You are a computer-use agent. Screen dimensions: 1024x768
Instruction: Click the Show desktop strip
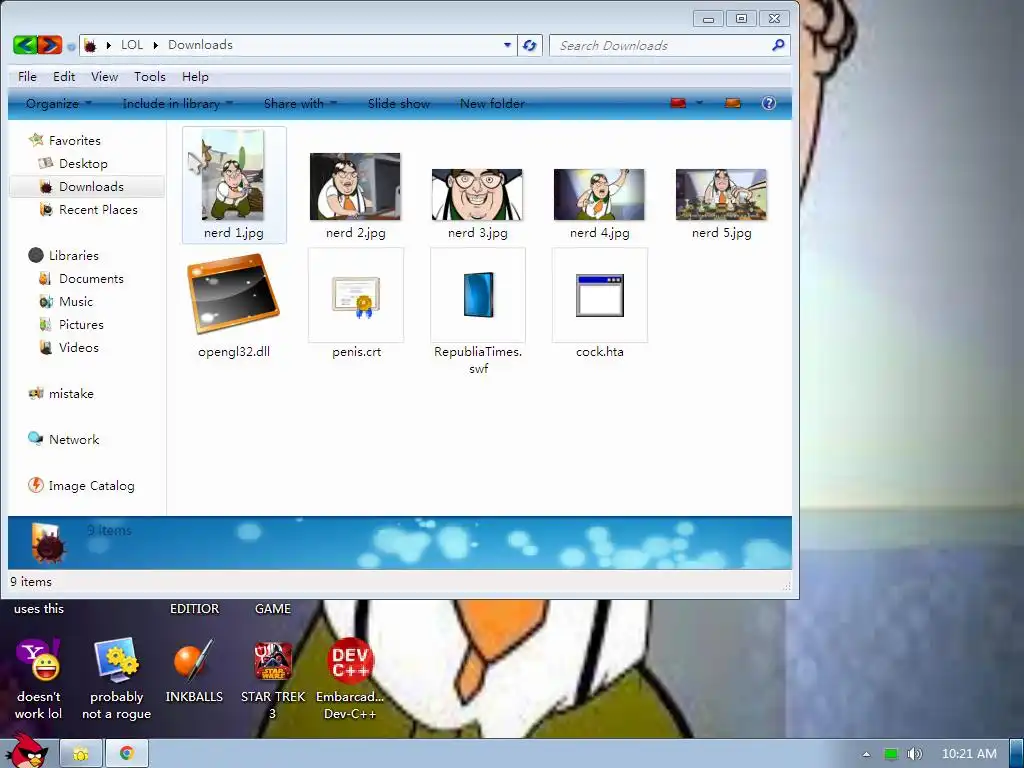[1017, 754]
